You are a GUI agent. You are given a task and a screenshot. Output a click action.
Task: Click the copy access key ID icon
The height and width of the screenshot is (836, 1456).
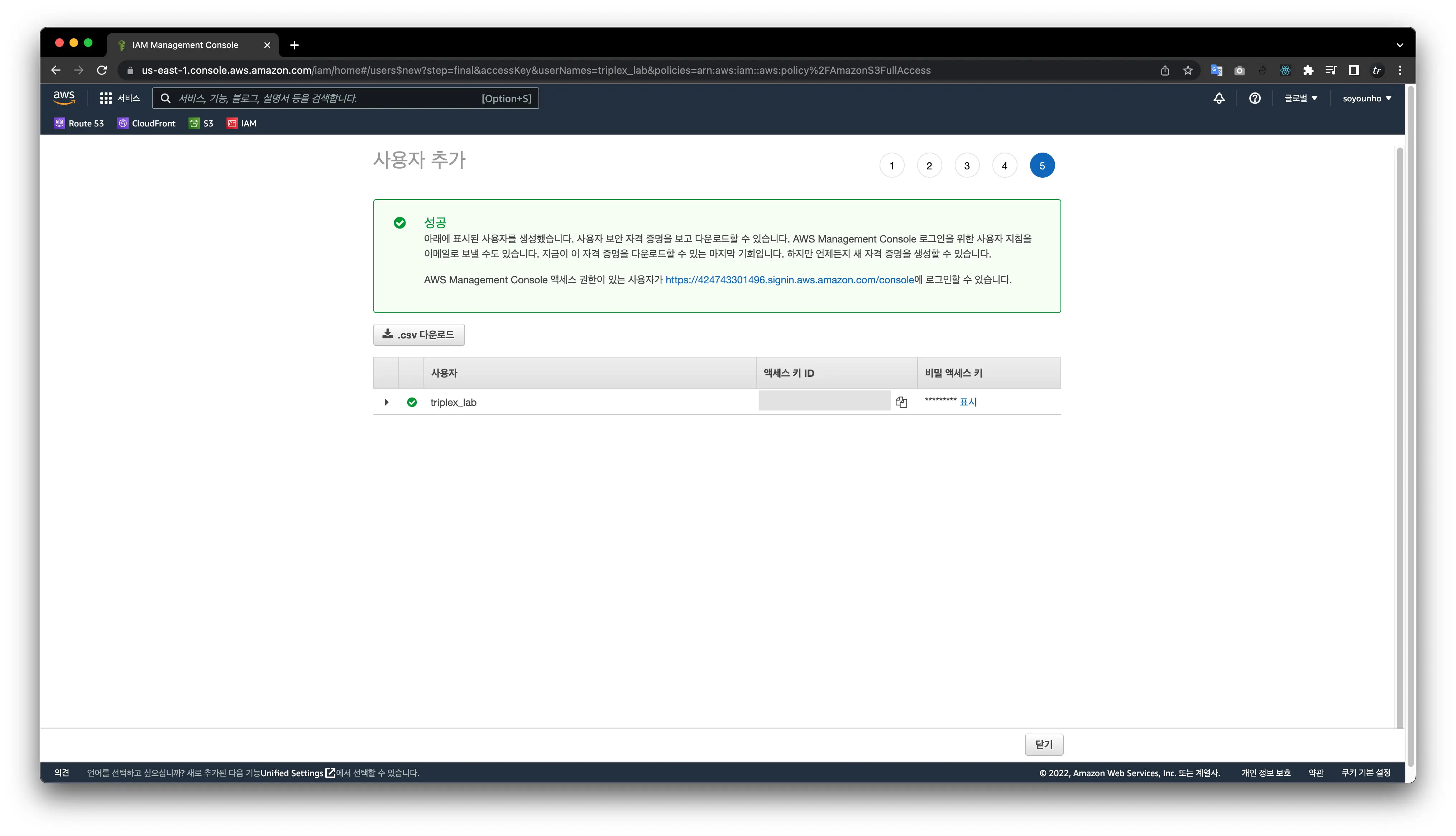901,402
